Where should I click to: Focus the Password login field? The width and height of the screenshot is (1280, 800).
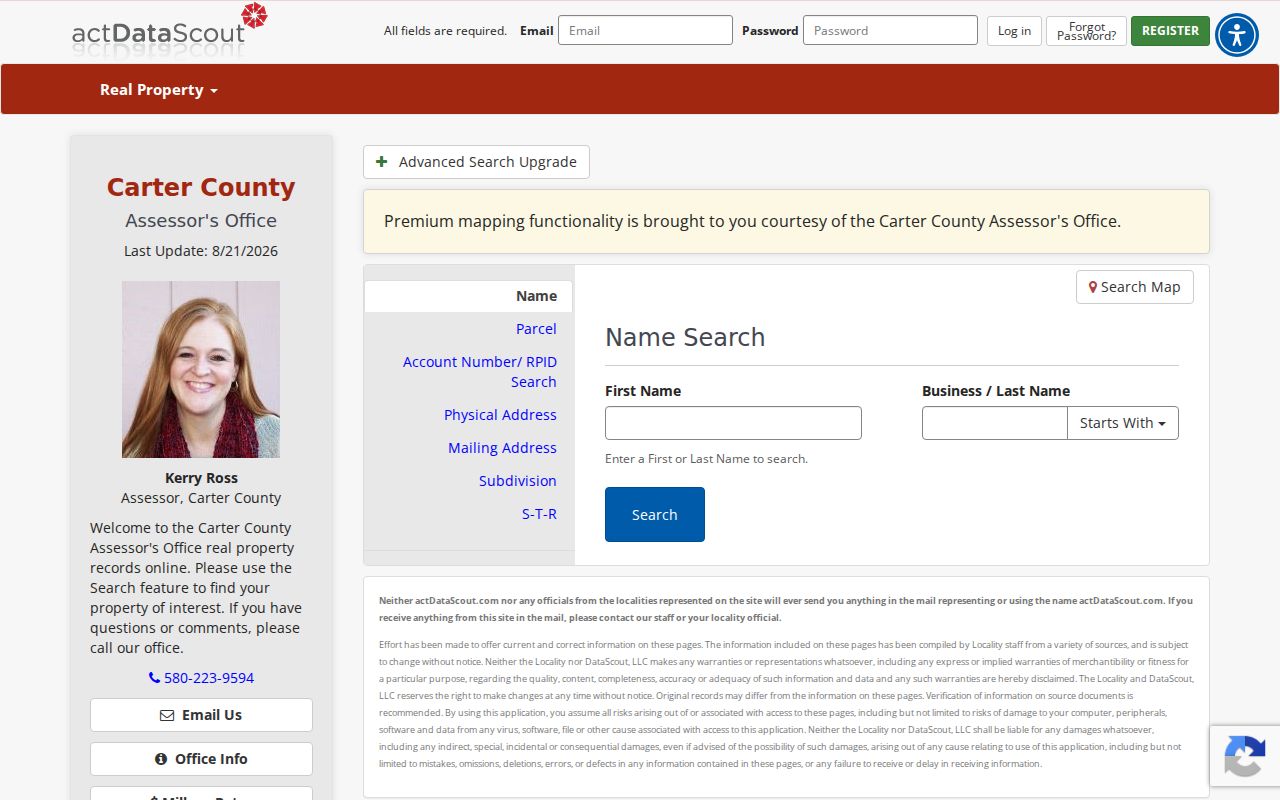pyautogui.click(x=890, y=30)
